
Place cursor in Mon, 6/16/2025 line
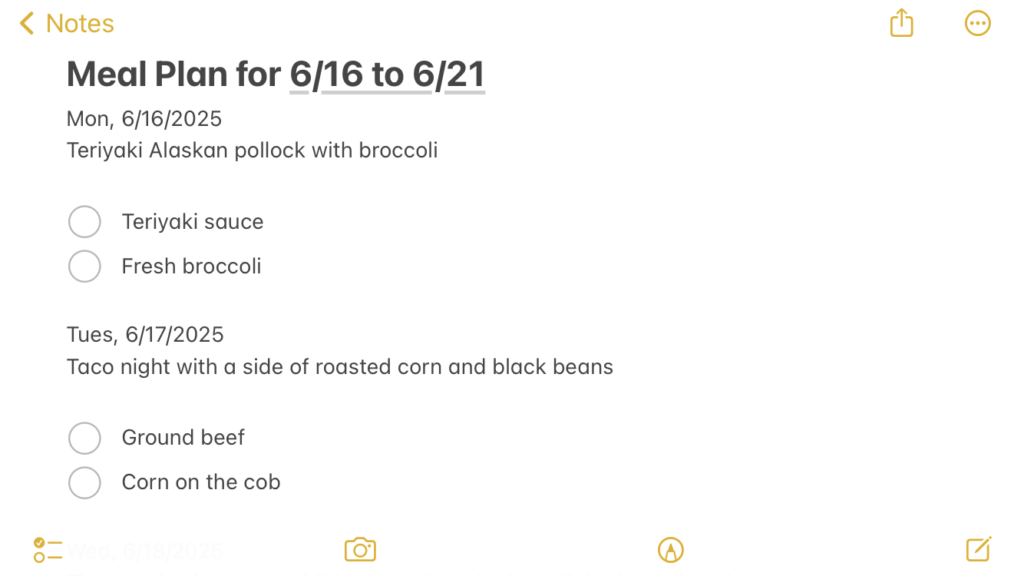coord(144,120)
